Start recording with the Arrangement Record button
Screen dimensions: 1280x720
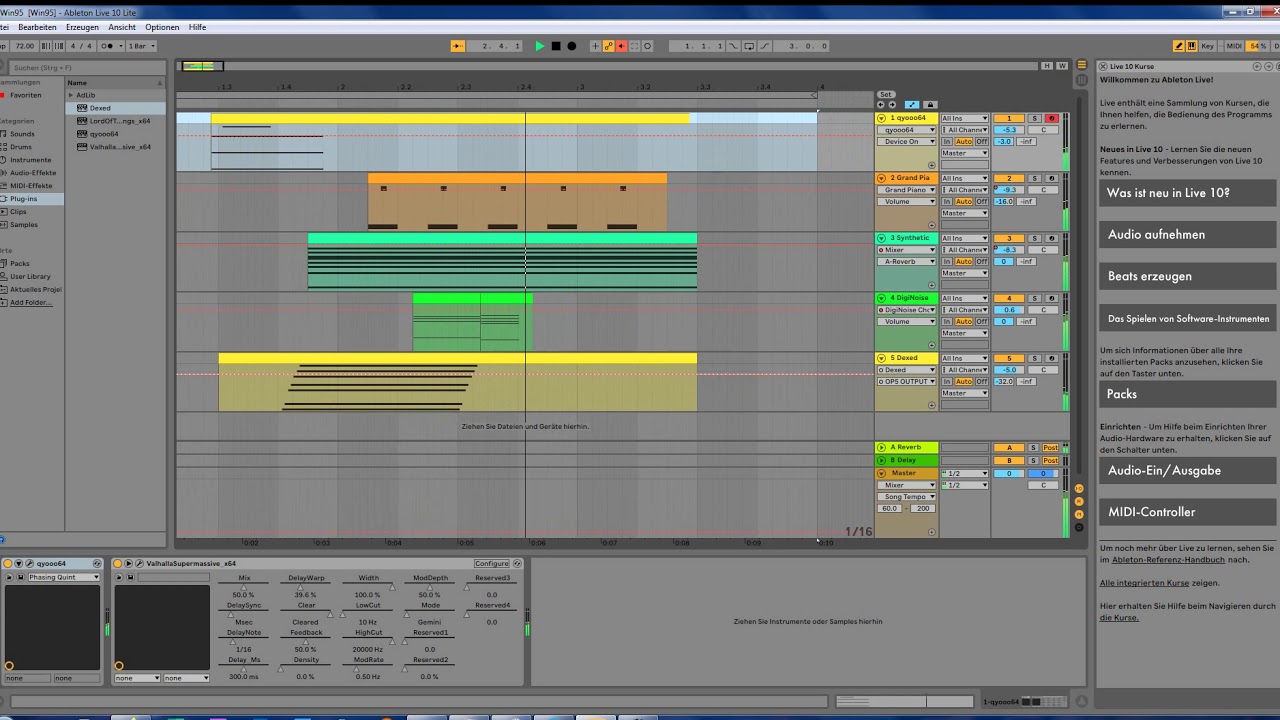click(x=571, y=46)
